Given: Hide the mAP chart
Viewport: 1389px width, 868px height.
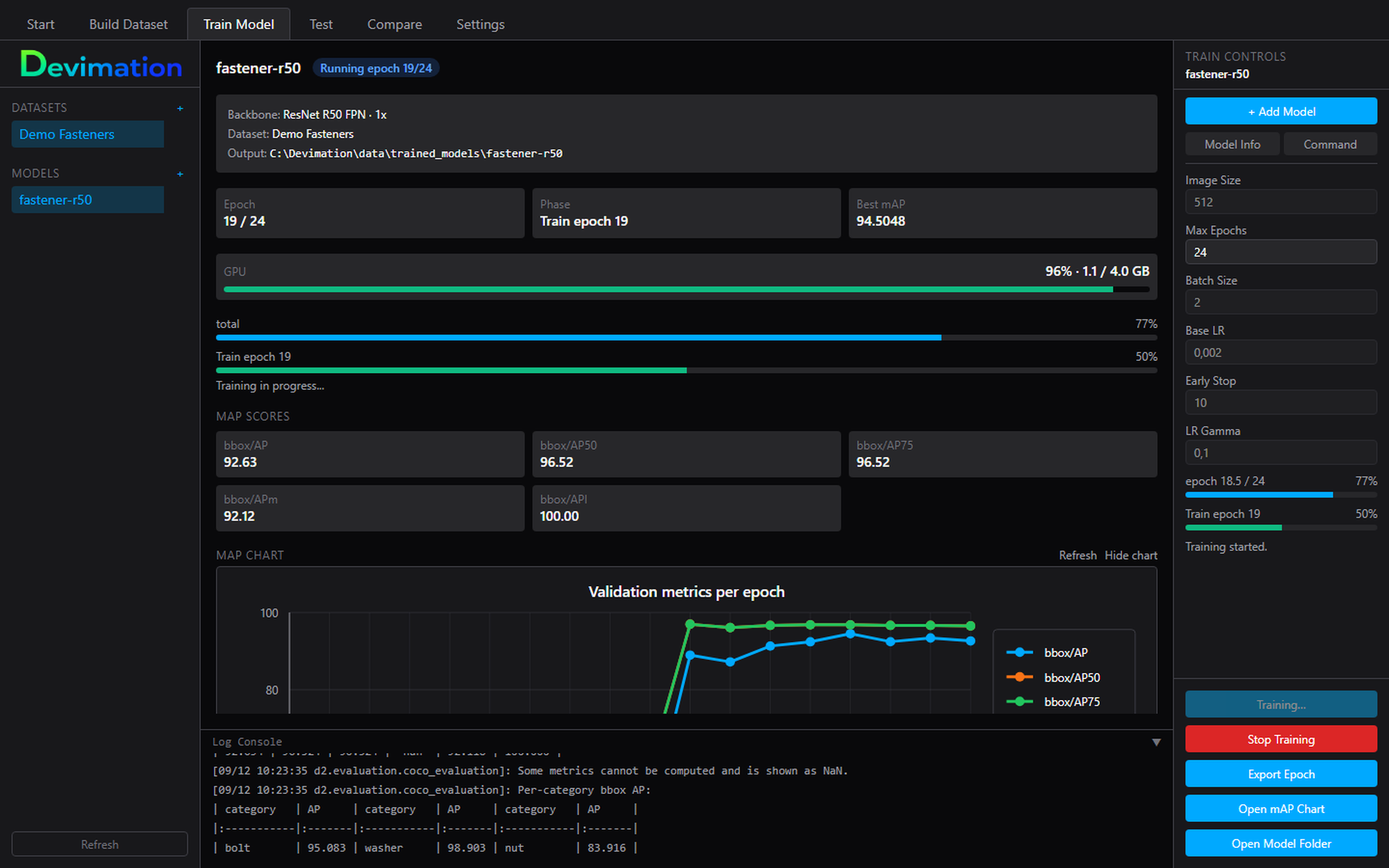Looking at the screenshot, I should pyautogui.click(x=1131, y=556).
